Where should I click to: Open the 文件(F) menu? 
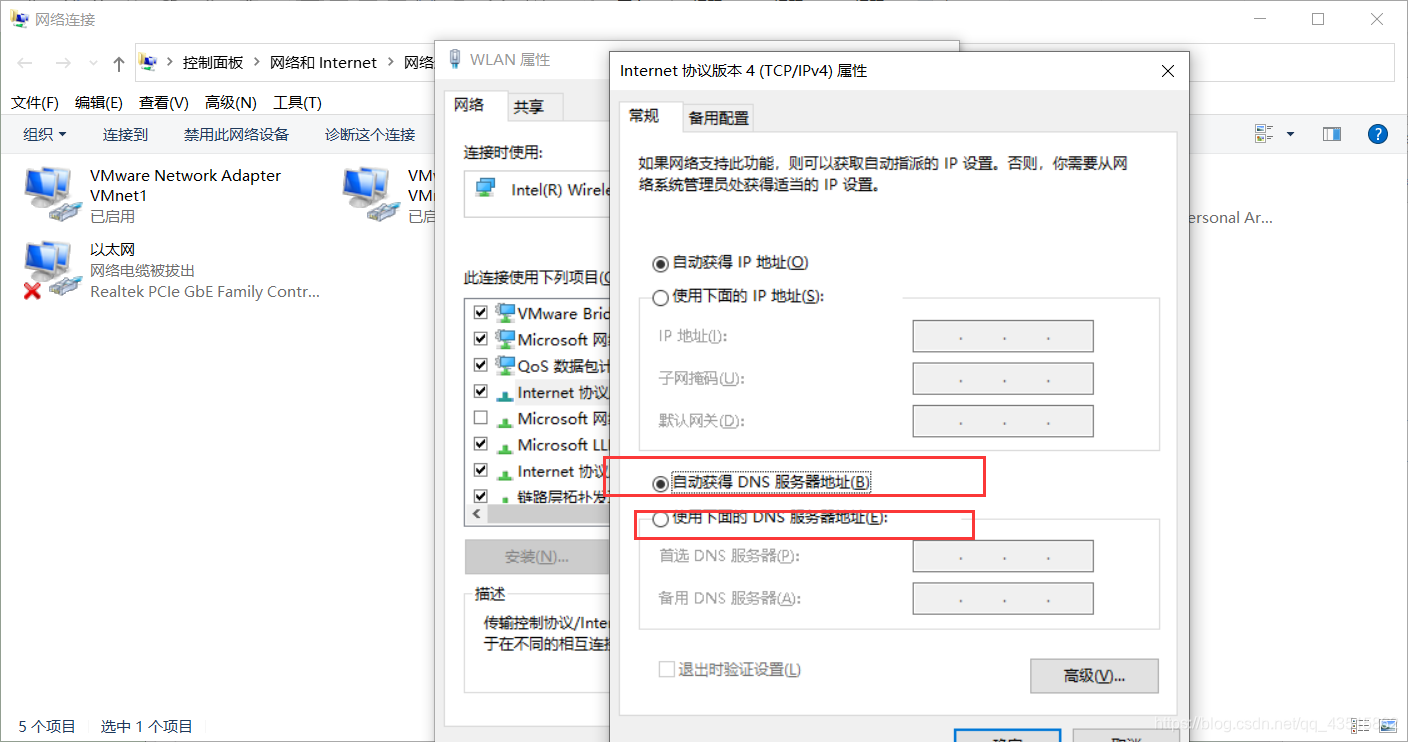point(35,103)
